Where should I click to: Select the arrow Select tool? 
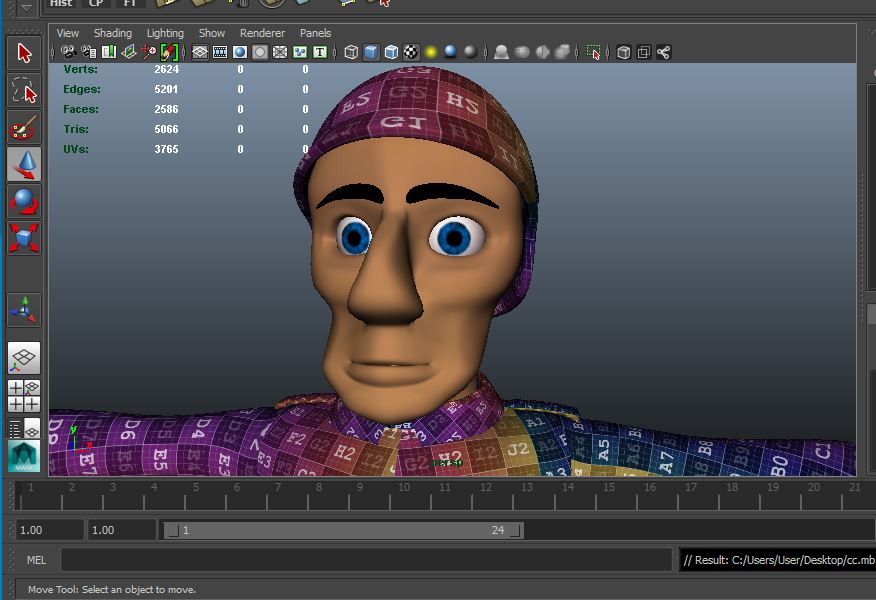(x=24, y=53)
